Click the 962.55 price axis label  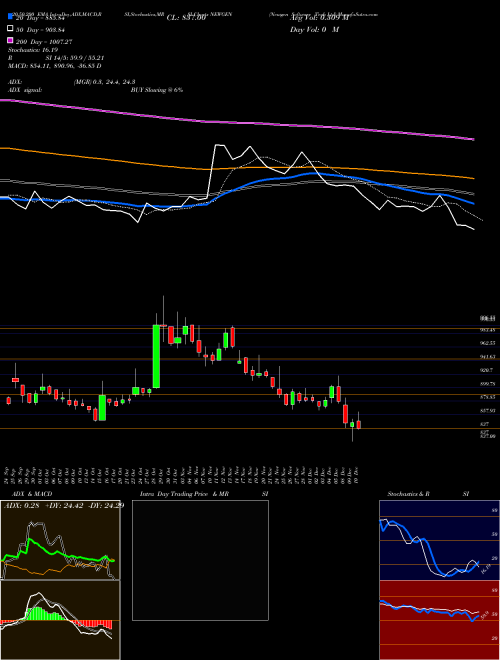pyautogui.click(x=487, y=343)
